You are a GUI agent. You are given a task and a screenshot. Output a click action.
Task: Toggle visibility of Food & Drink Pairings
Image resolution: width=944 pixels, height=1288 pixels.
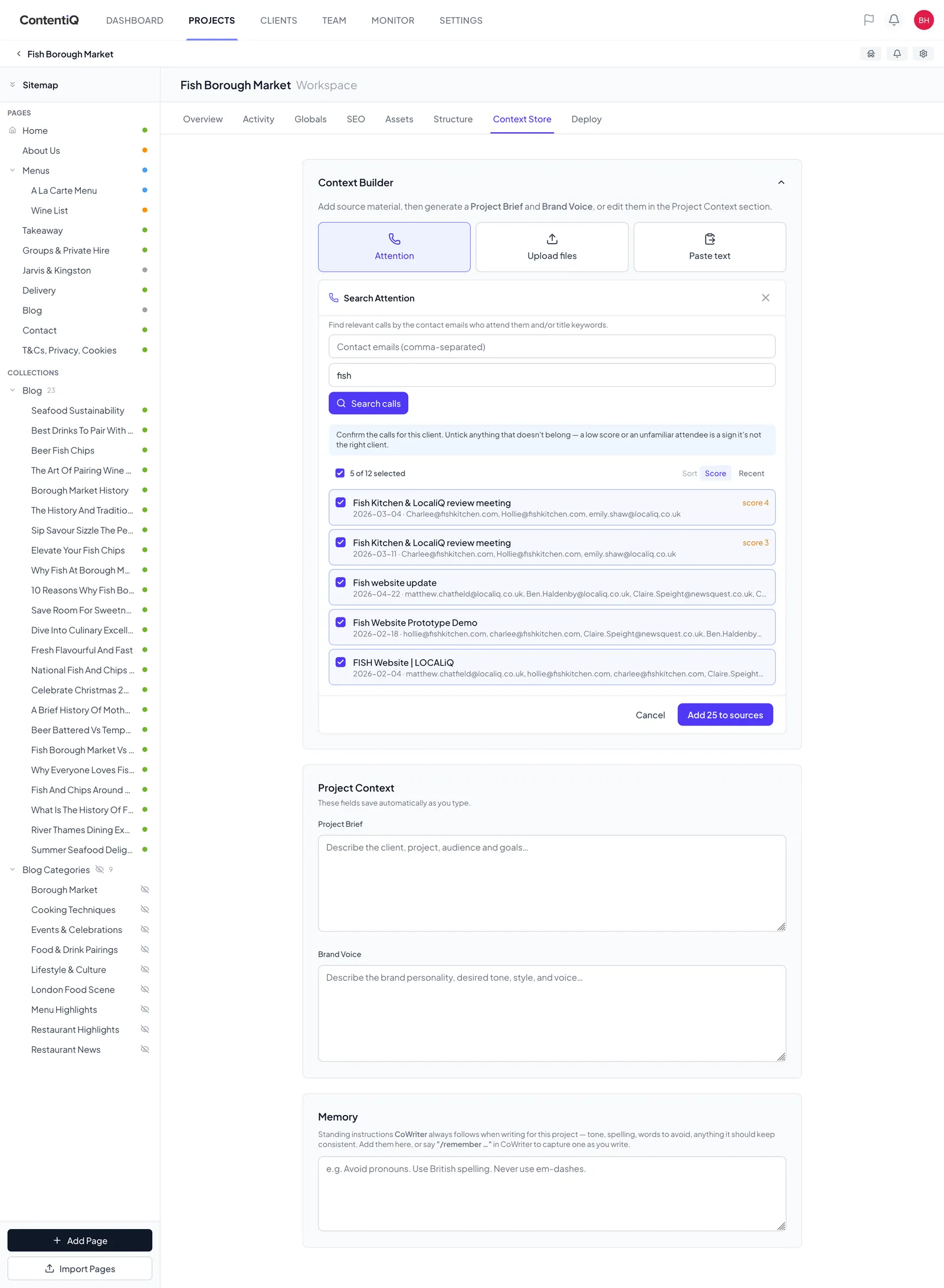(145, 949)
